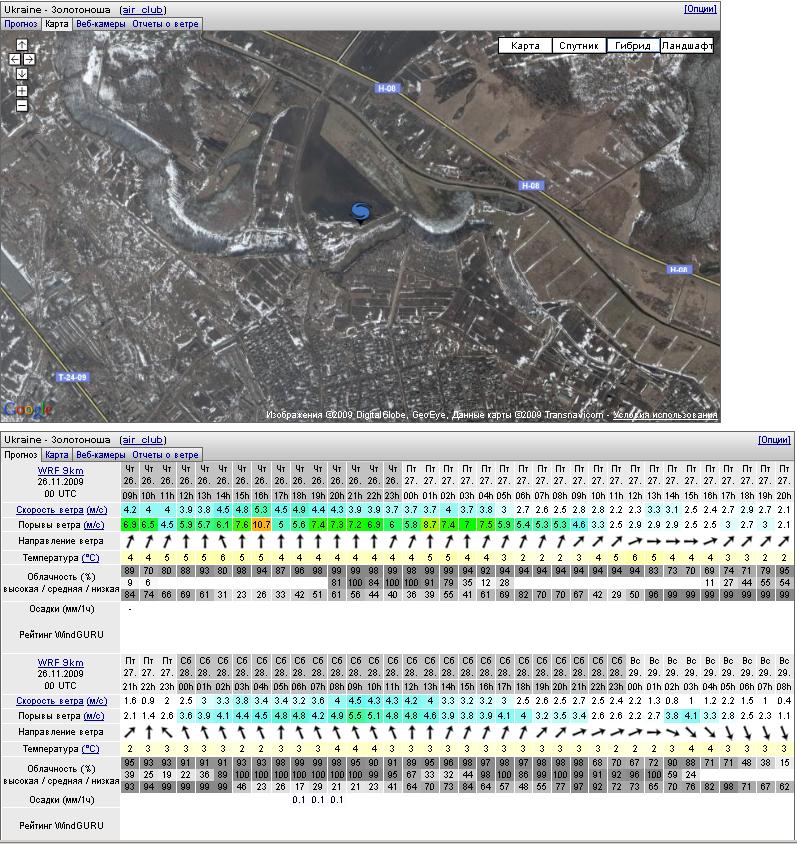The width and height of the screenshot is (797, 844).
Task: Choose the Ландшафт map type
Action: (687, 46)
